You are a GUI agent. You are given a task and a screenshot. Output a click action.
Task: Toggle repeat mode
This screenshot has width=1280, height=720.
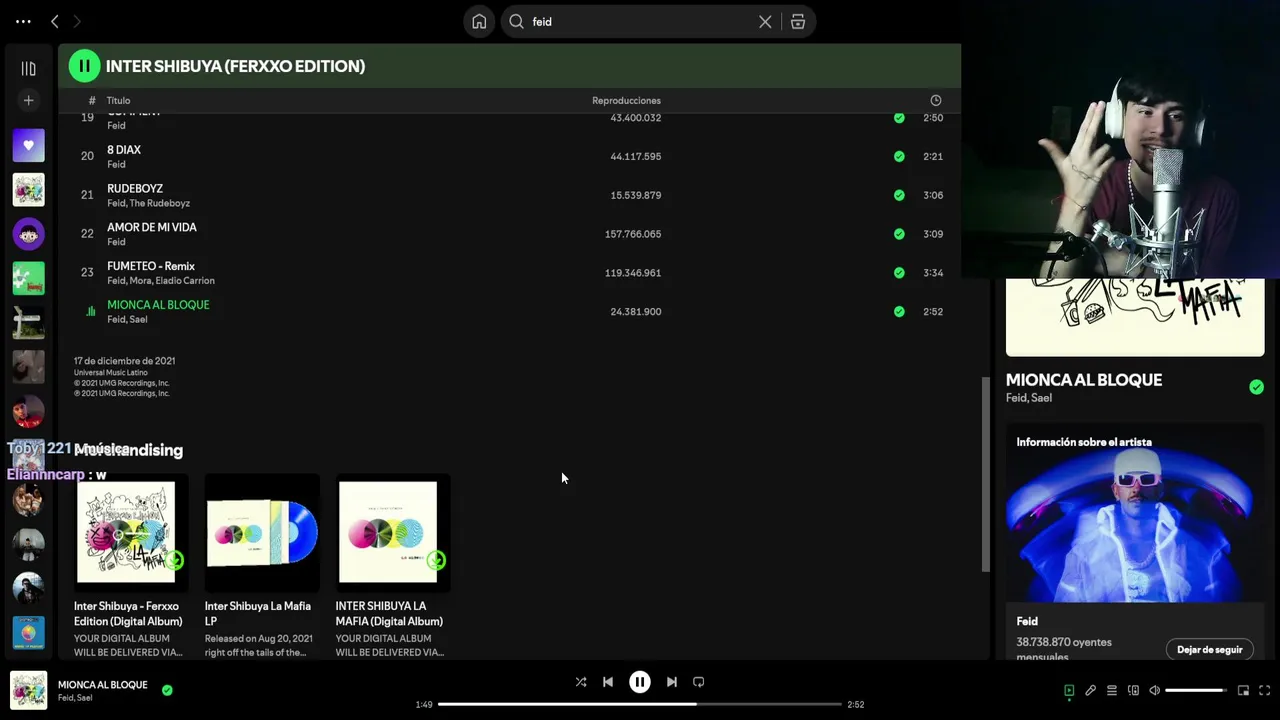pyautogui.click(x=699, y=682)
